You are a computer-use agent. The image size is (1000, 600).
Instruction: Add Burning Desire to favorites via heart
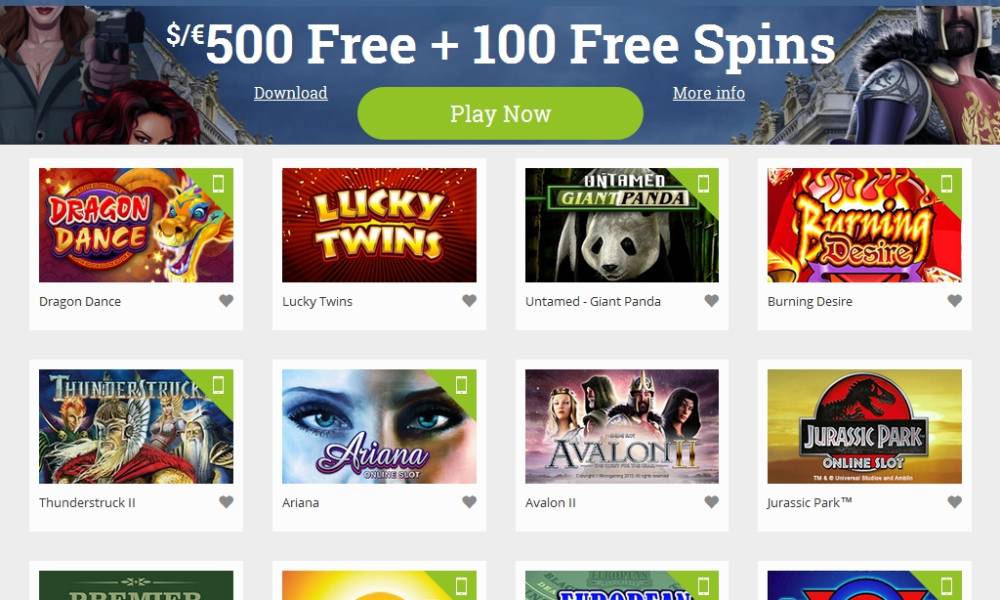click(955, 300)
